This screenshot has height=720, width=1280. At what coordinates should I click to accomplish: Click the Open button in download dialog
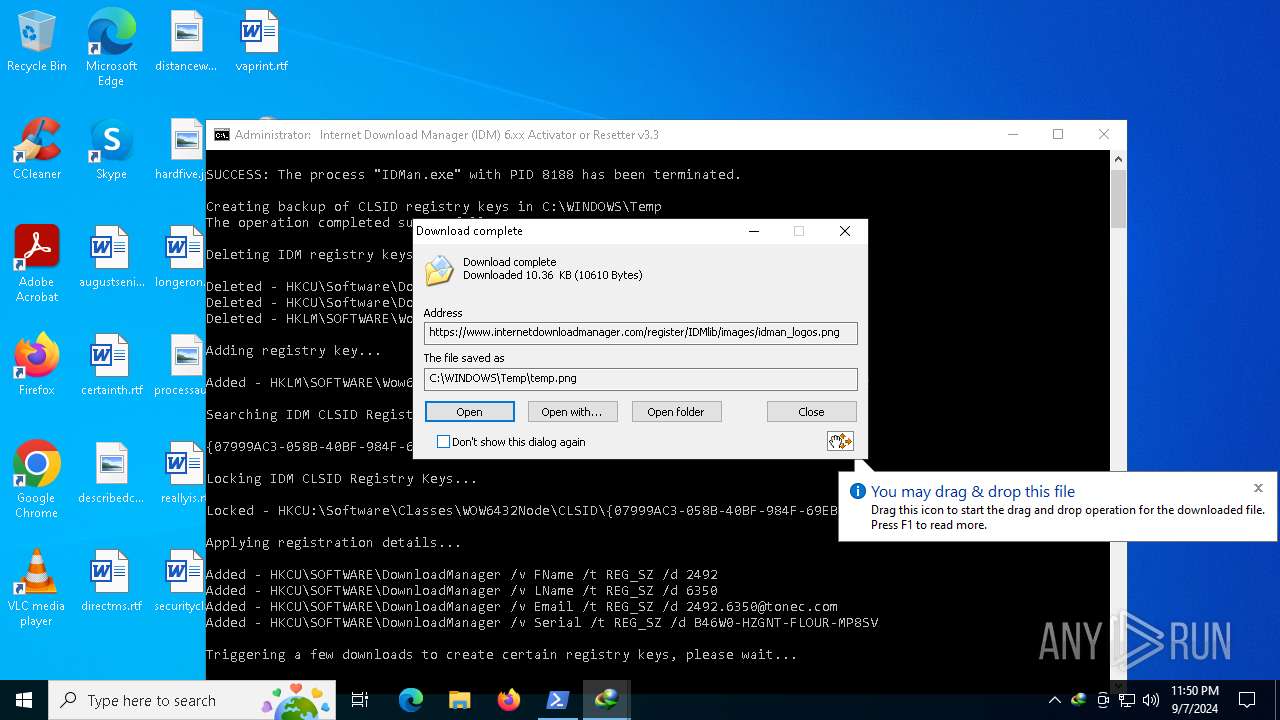pos(469,412)
